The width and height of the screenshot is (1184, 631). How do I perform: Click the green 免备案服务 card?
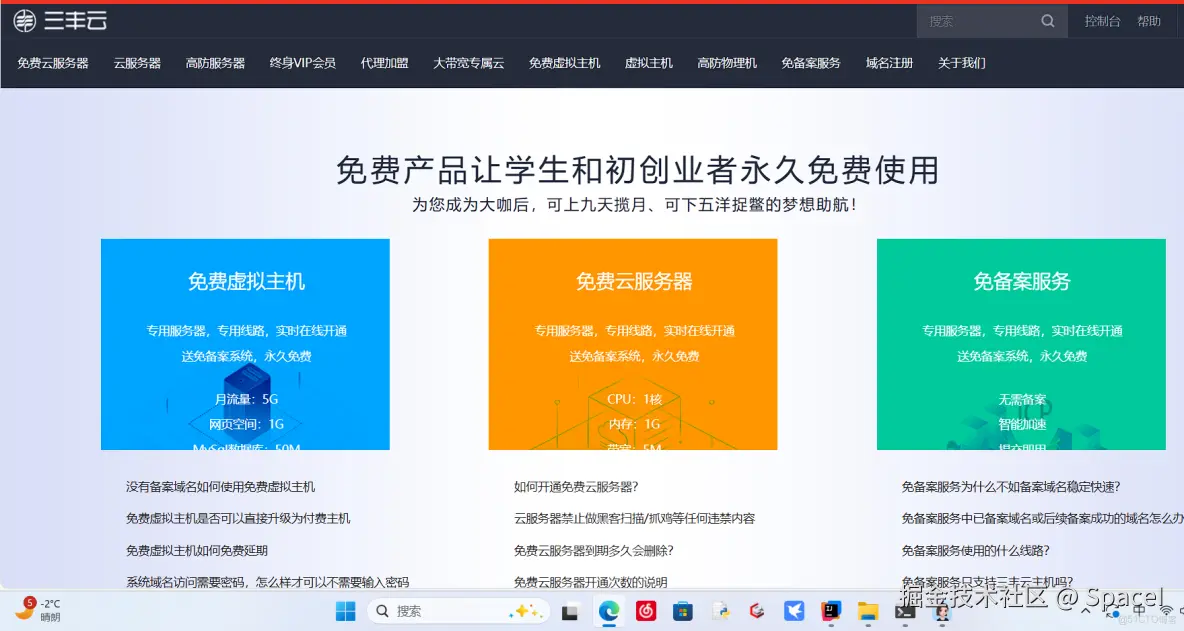(x=1021, y=344)
